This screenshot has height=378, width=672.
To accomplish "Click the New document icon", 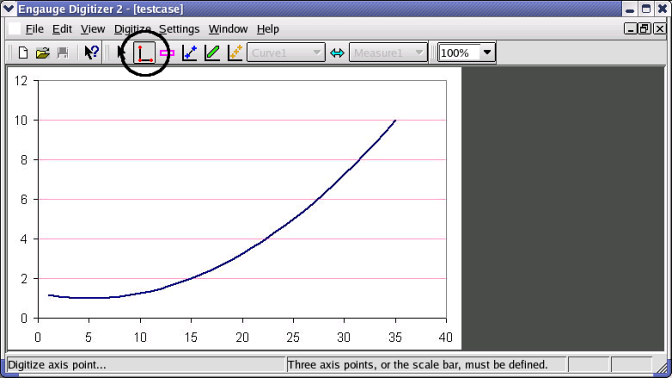I will tap(23, 53).
